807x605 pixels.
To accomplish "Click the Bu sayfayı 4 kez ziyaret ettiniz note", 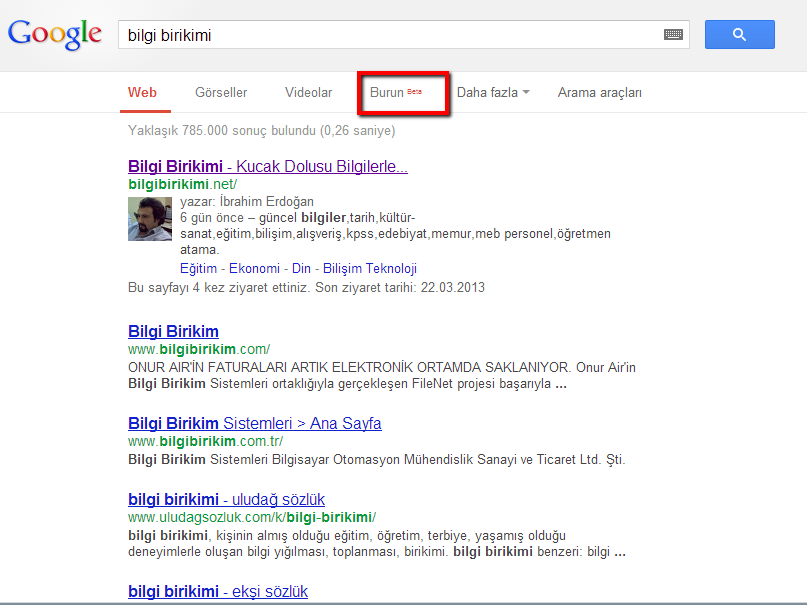I will click(x=306, y=288).
